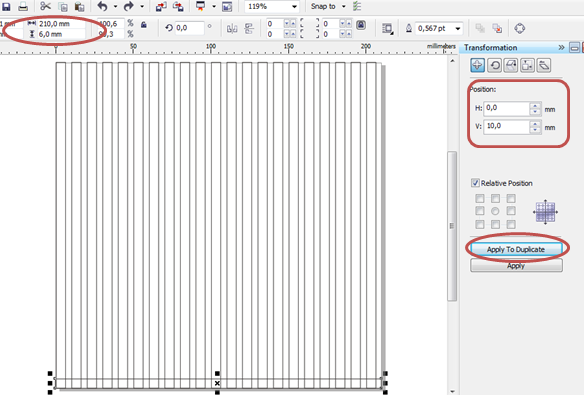This screenshot has width=584, height=395.
Task: Cut selection with scissors icon
Action: pyautogui.click(x=45, y=6)
